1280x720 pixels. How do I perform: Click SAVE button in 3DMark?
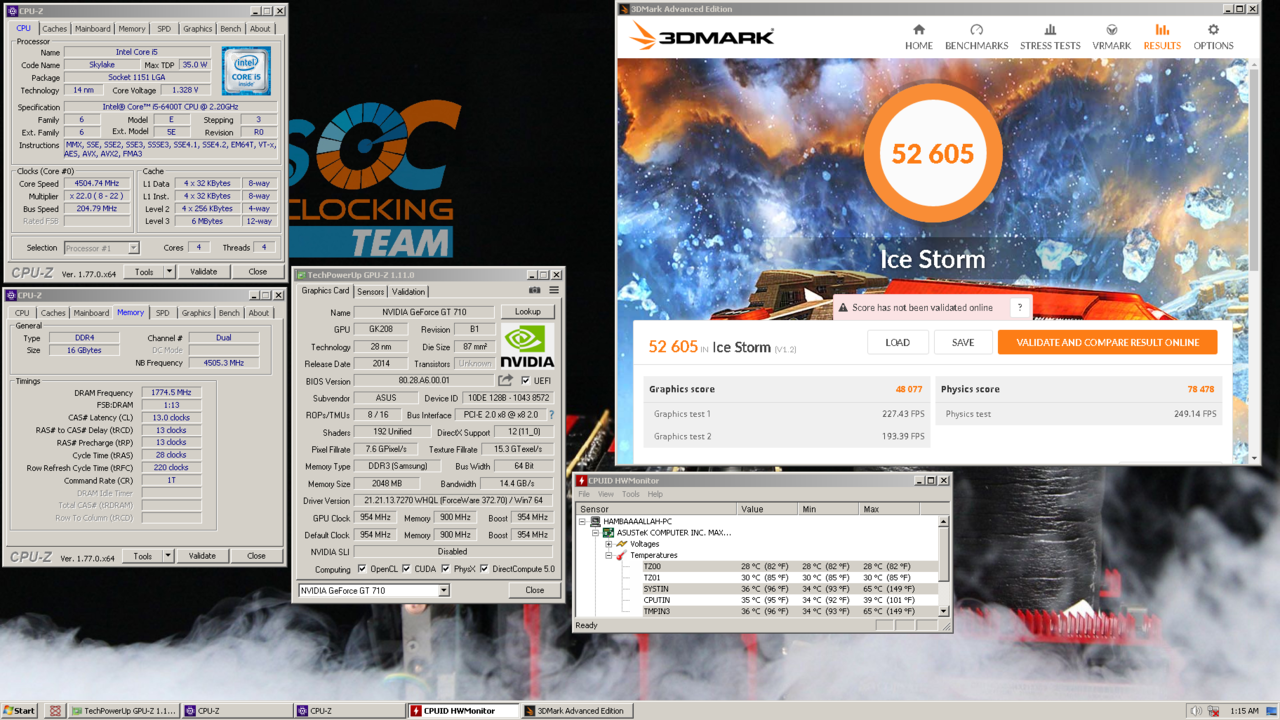(x=963, y=342)
